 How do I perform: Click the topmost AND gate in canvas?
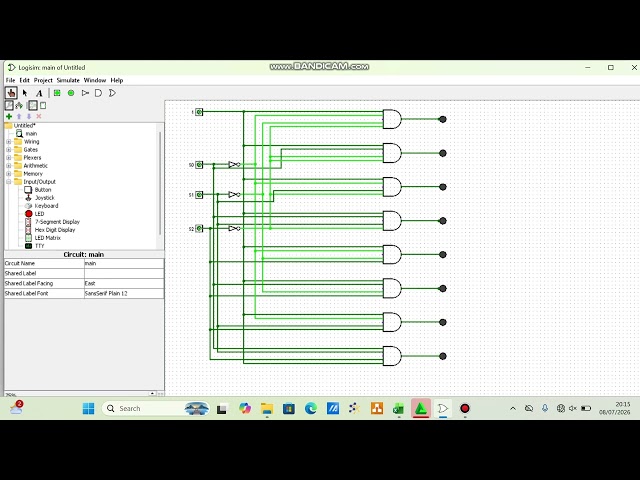point(392,119)
